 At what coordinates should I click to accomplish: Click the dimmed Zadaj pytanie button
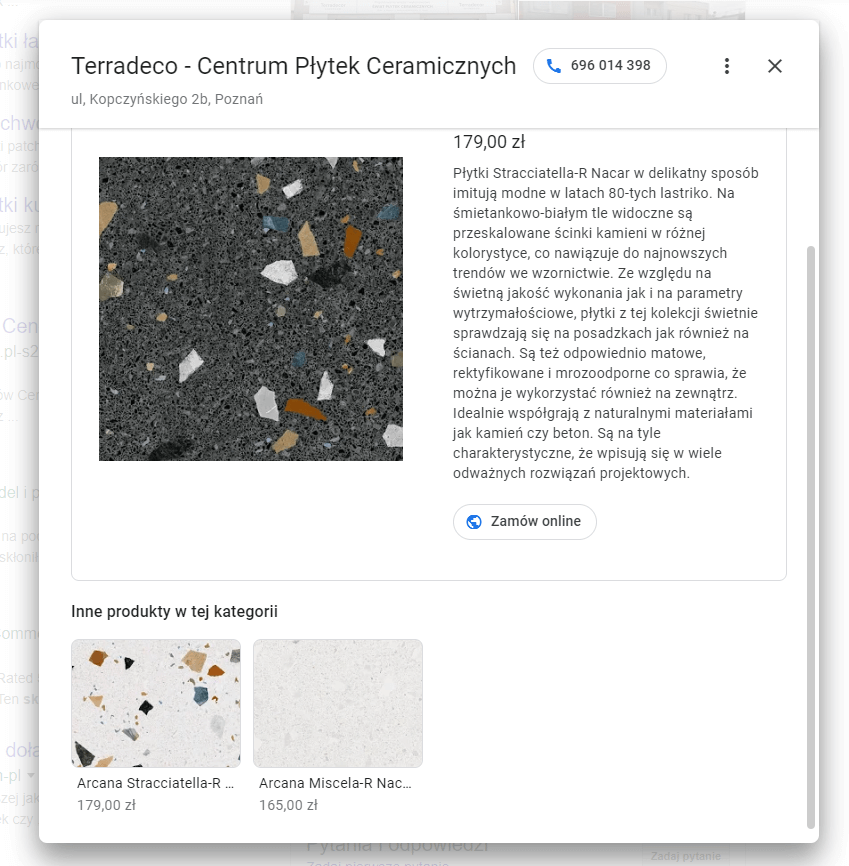coord(685,856)
